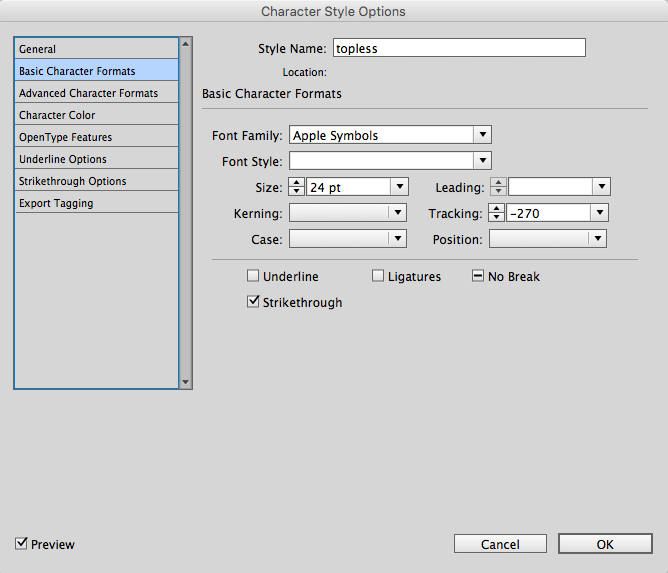Open the Kerning dropdown
Image resolution: width=668 pixels, height=573 pixels.
348,213
